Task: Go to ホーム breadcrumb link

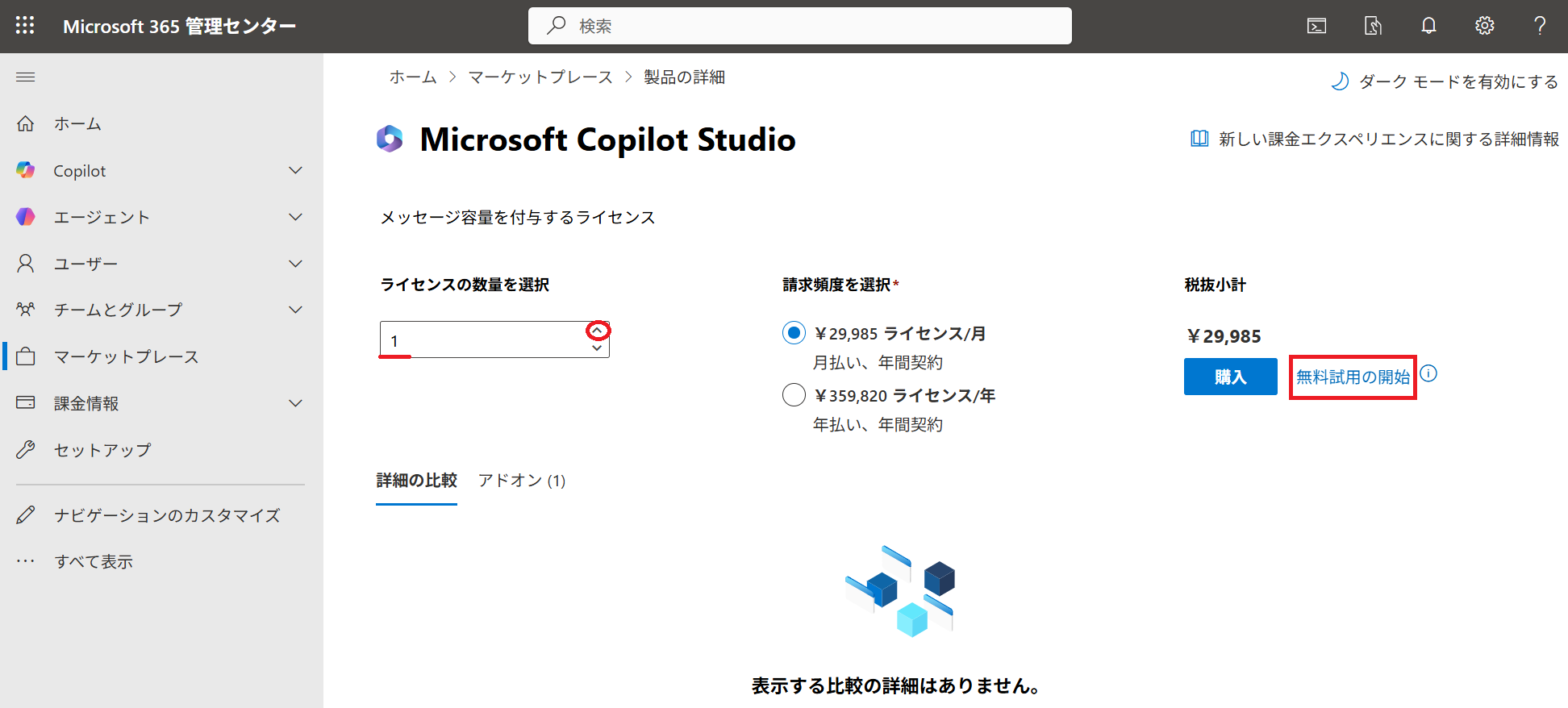Action: (413, 77)
